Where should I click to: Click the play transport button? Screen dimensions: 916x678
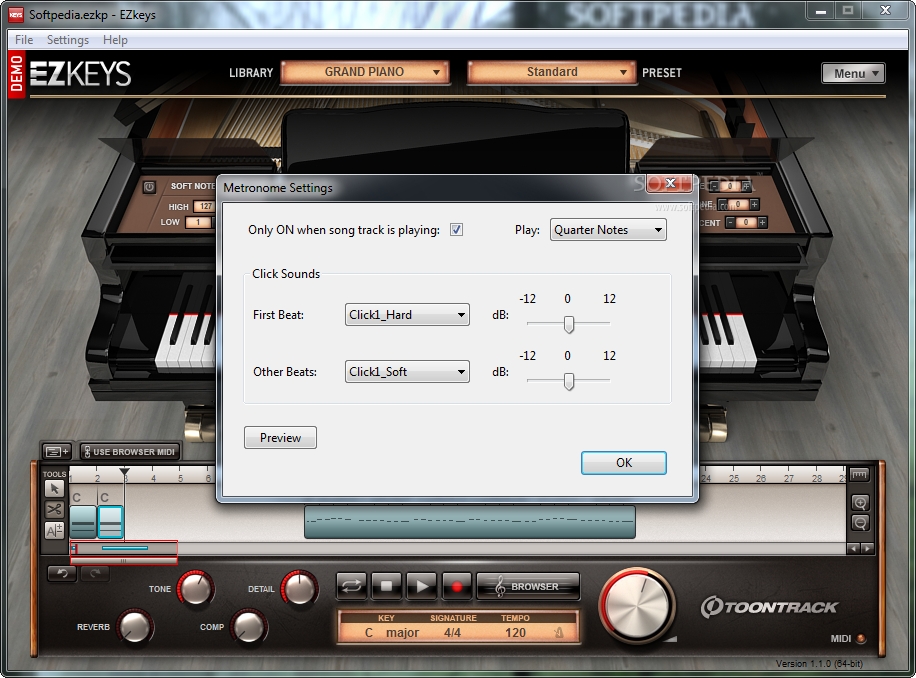(x=421, y=586)
